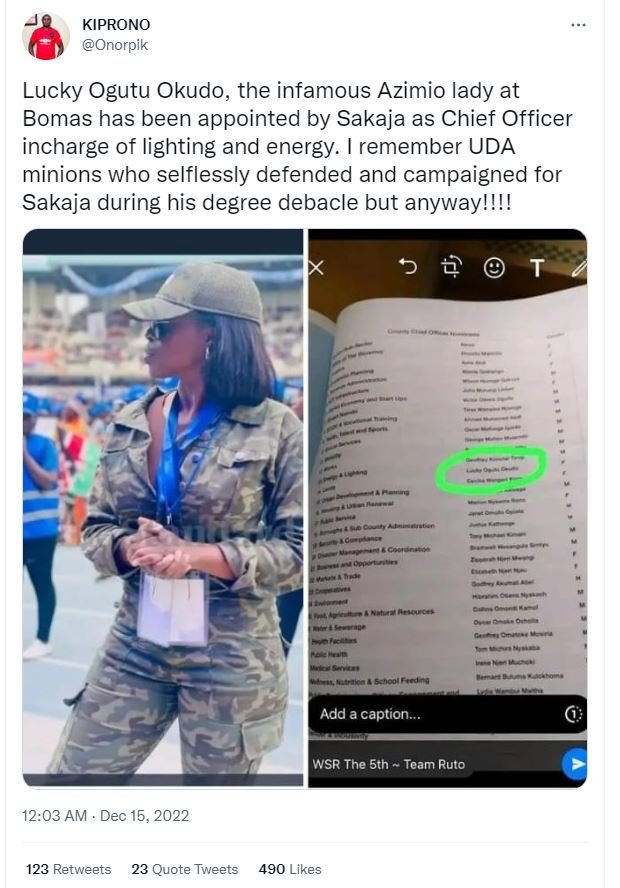Open the emoji sticker picker
The width and height of the screenshot is (620, 888).
(x=494, y=267)
